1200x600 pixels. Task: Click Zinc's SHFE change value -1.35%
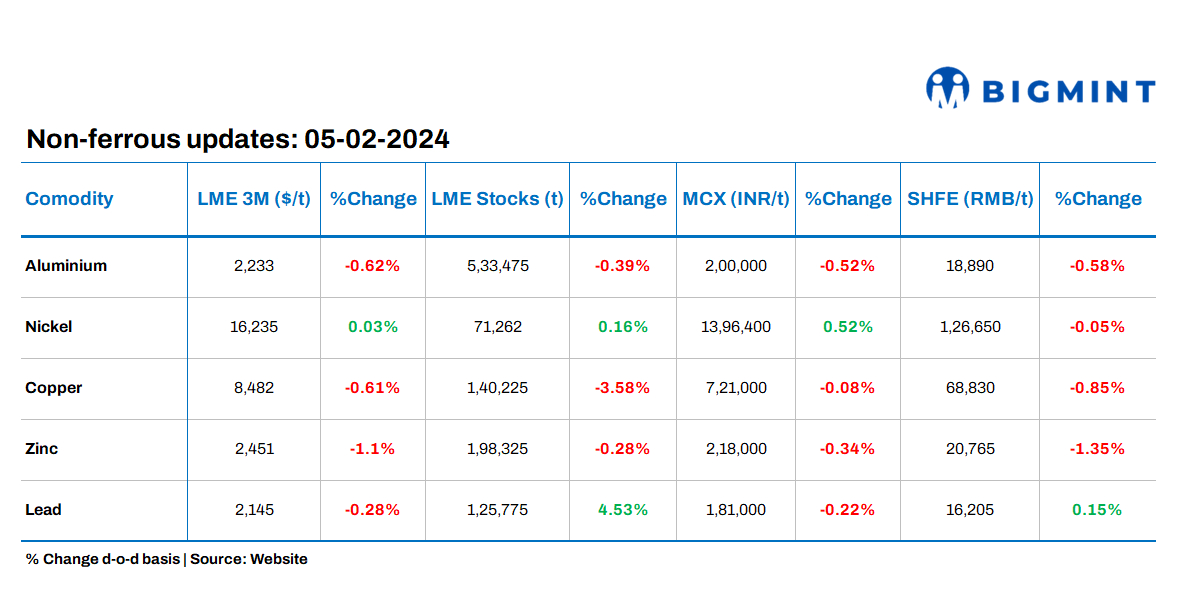pos(1097,449)
